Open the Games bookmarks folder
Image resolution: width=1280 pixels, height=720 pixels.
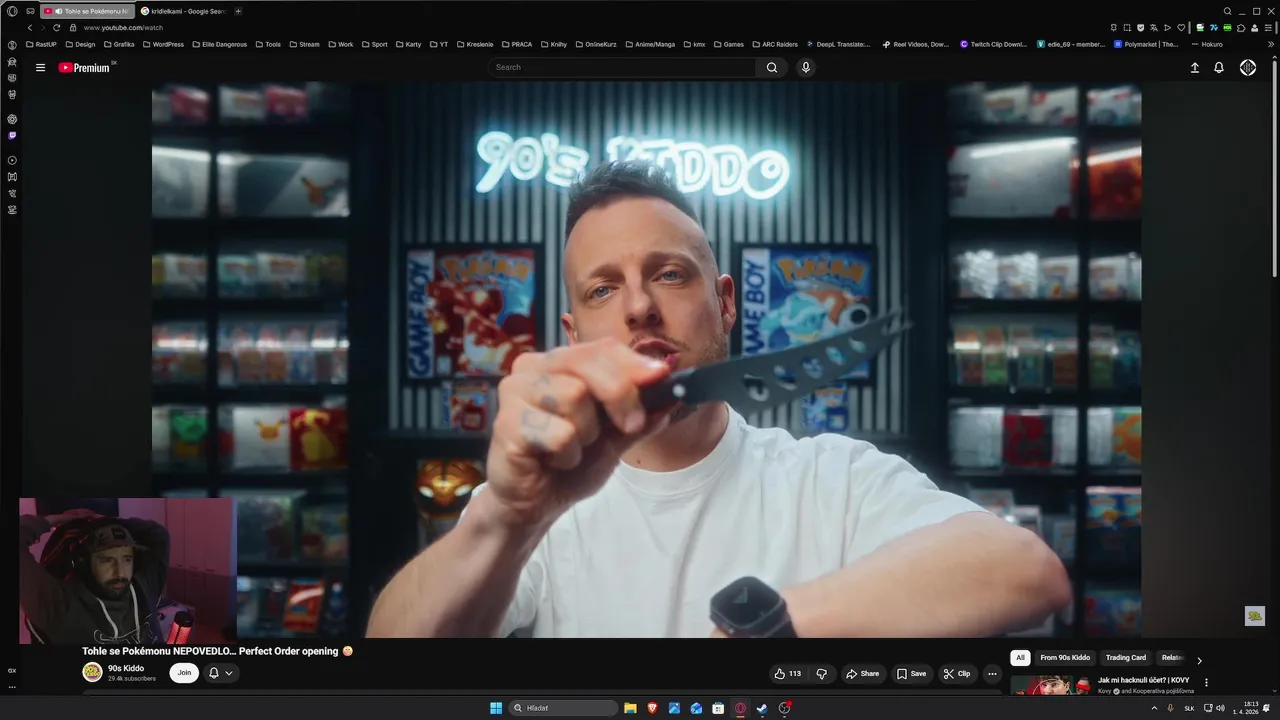[x=728, y=44]
